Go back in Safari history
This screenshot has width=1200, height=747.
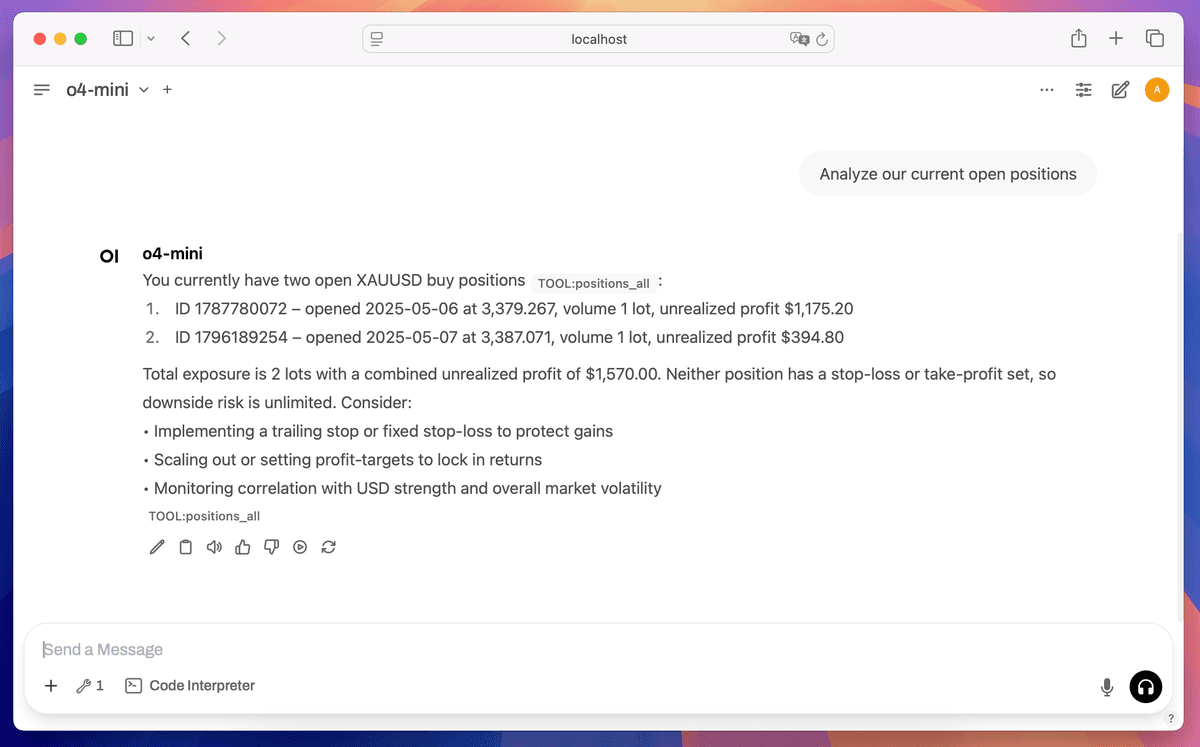coord(186,38)
